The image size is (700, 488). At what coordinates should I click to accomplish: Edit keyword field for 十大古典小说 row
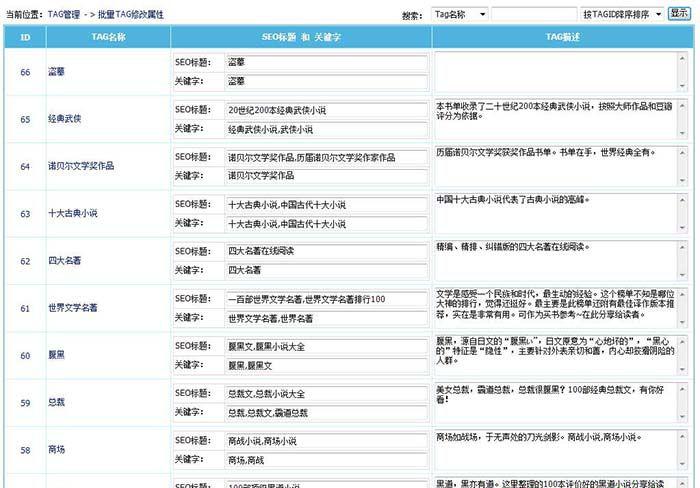click(327, 224)
